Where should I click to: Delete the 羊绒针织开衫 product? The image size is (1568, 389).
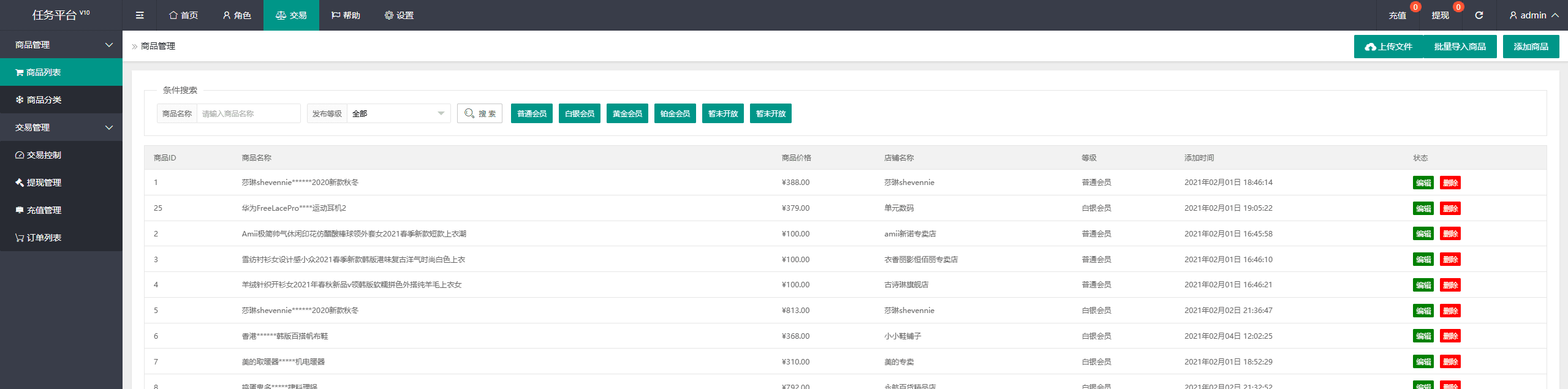pos(1450,285)
